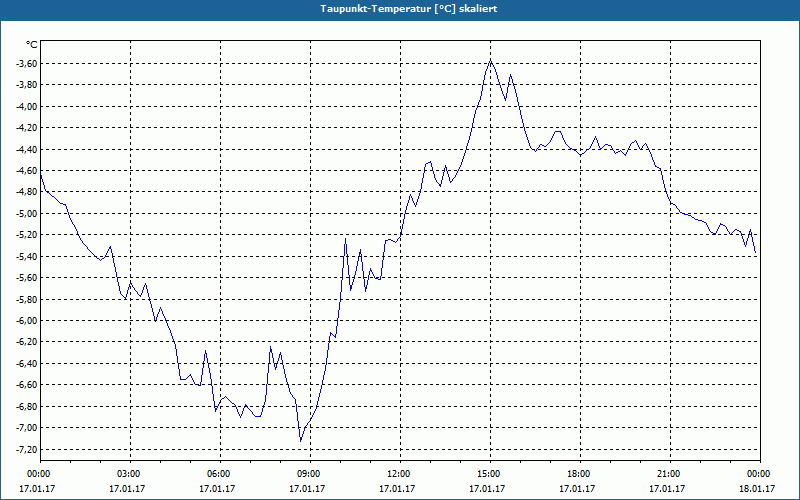The image size is (800, 500).
Task: Pick the 17.01.17 date under 18:00
Action: click(x=577, y=489)
